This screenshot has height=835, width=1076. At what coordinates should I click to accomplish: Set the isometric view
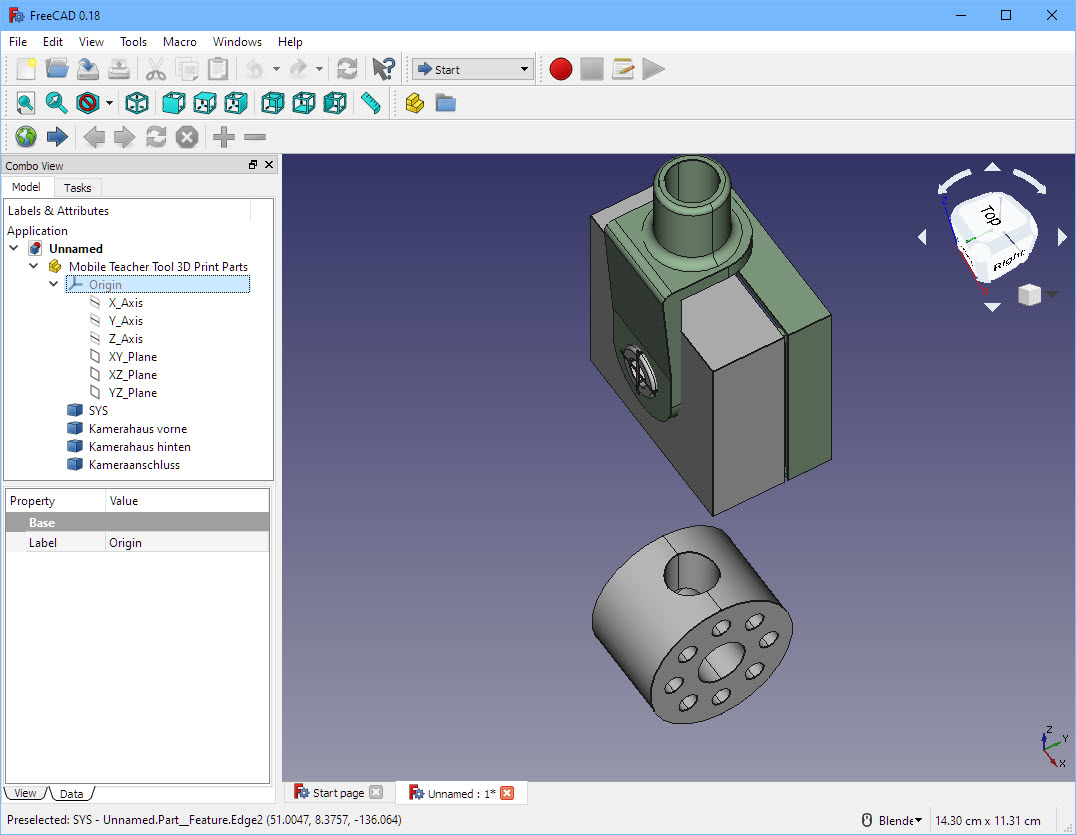tap(137, 102)
